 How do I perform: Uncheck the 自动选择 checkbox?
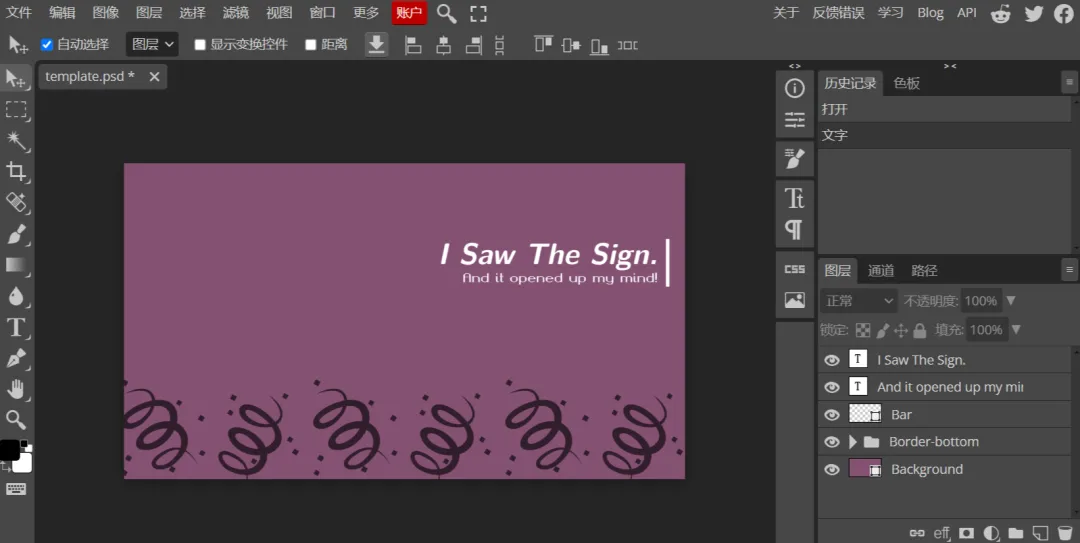click(47, 45)
